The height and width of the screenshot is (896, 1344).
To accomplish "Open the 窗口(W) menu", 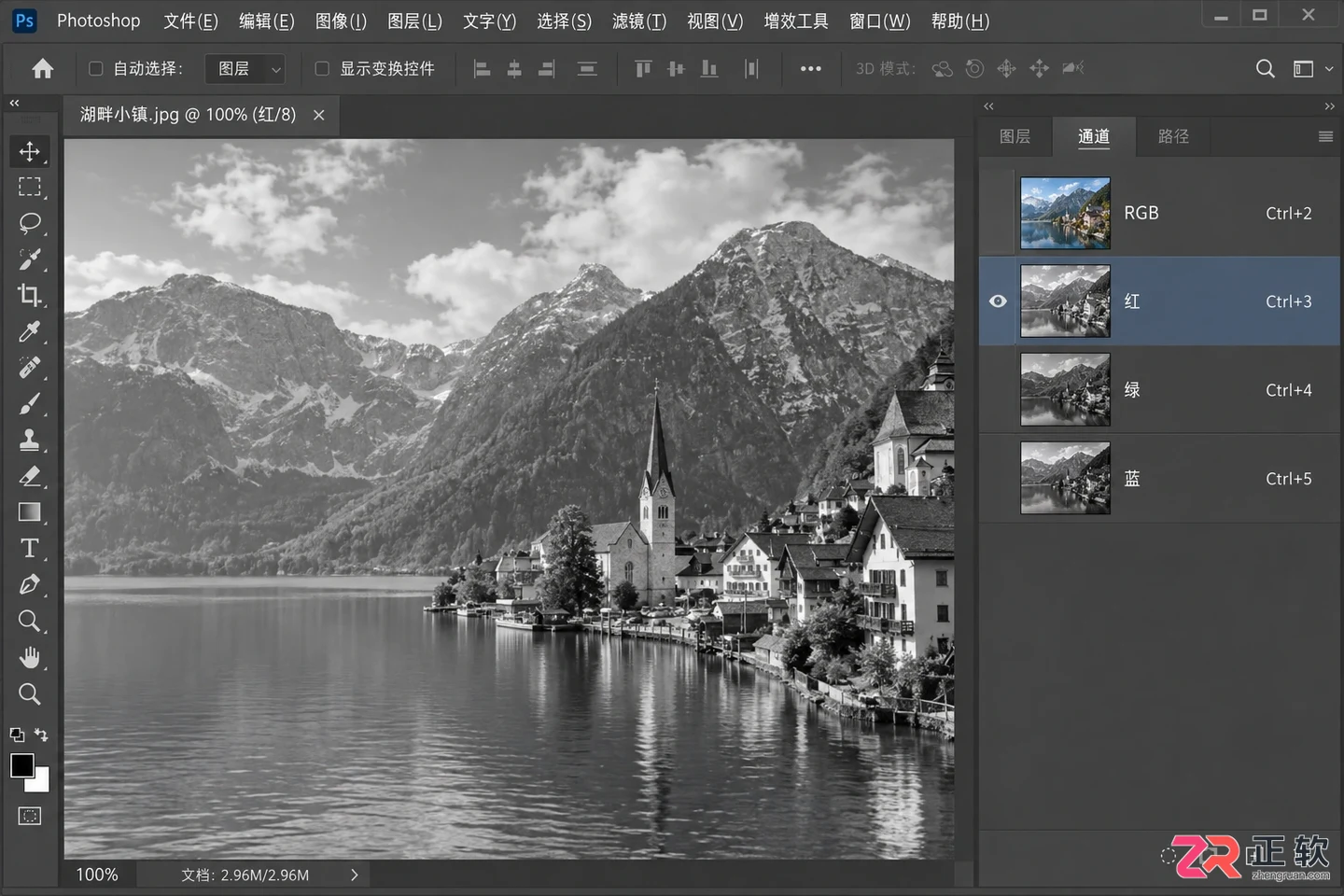I will tap(879, 21).
